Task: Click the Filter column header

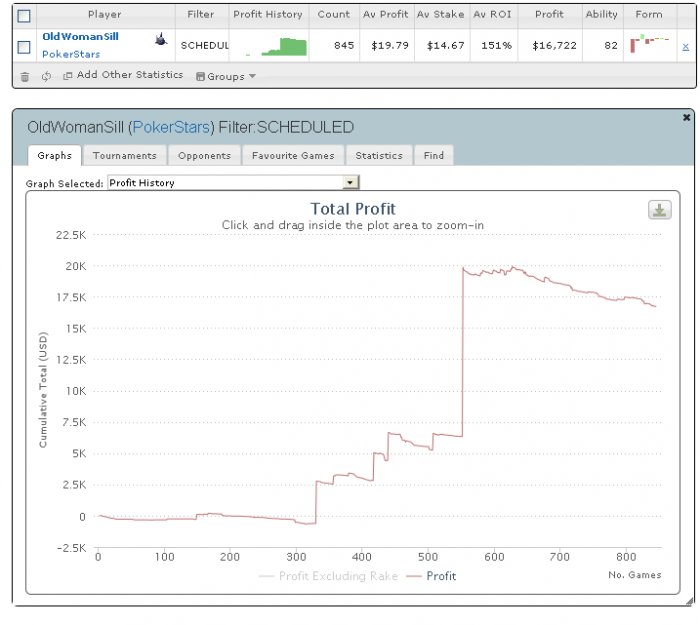Action: [201, 15]
